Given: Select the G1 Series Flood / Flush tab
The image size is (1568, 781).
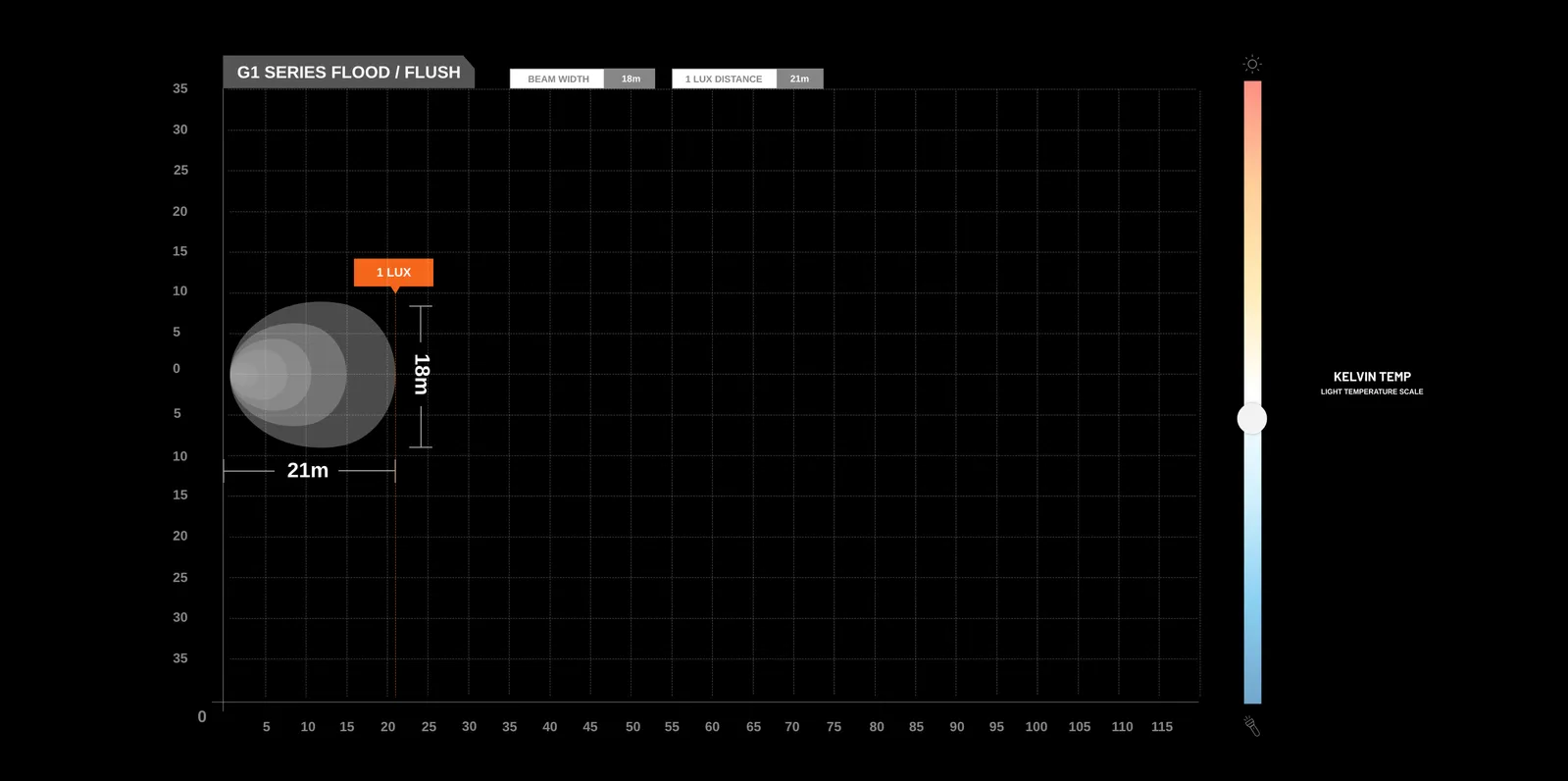Looking at the screenshot, I should click(x=348, y=73).
